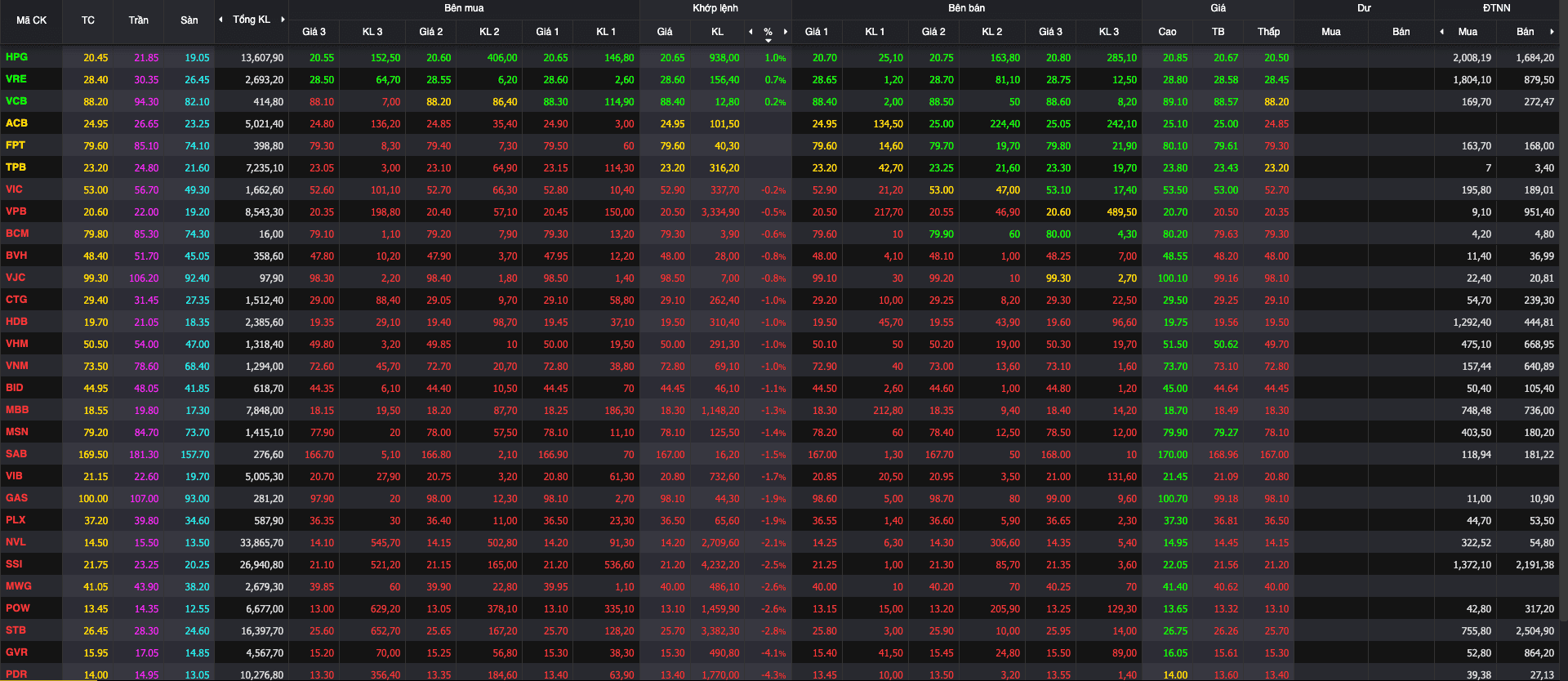
Task: Click the Dư group header
Action: [1364, 8]
